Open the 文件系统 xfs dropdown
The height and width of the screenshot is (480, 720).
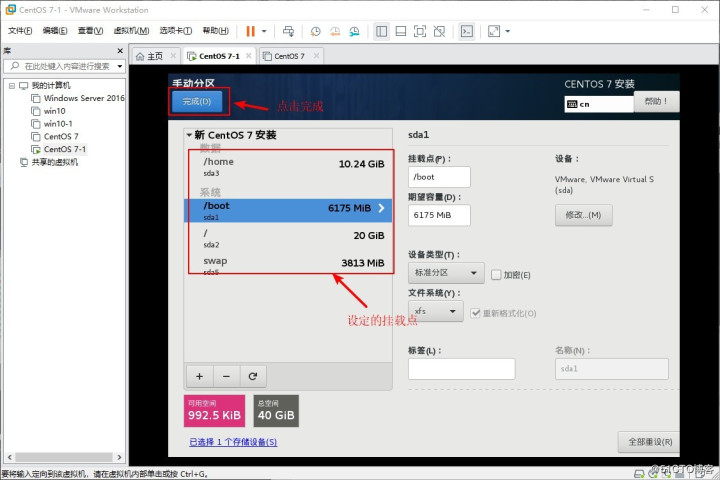coord(435,311)
